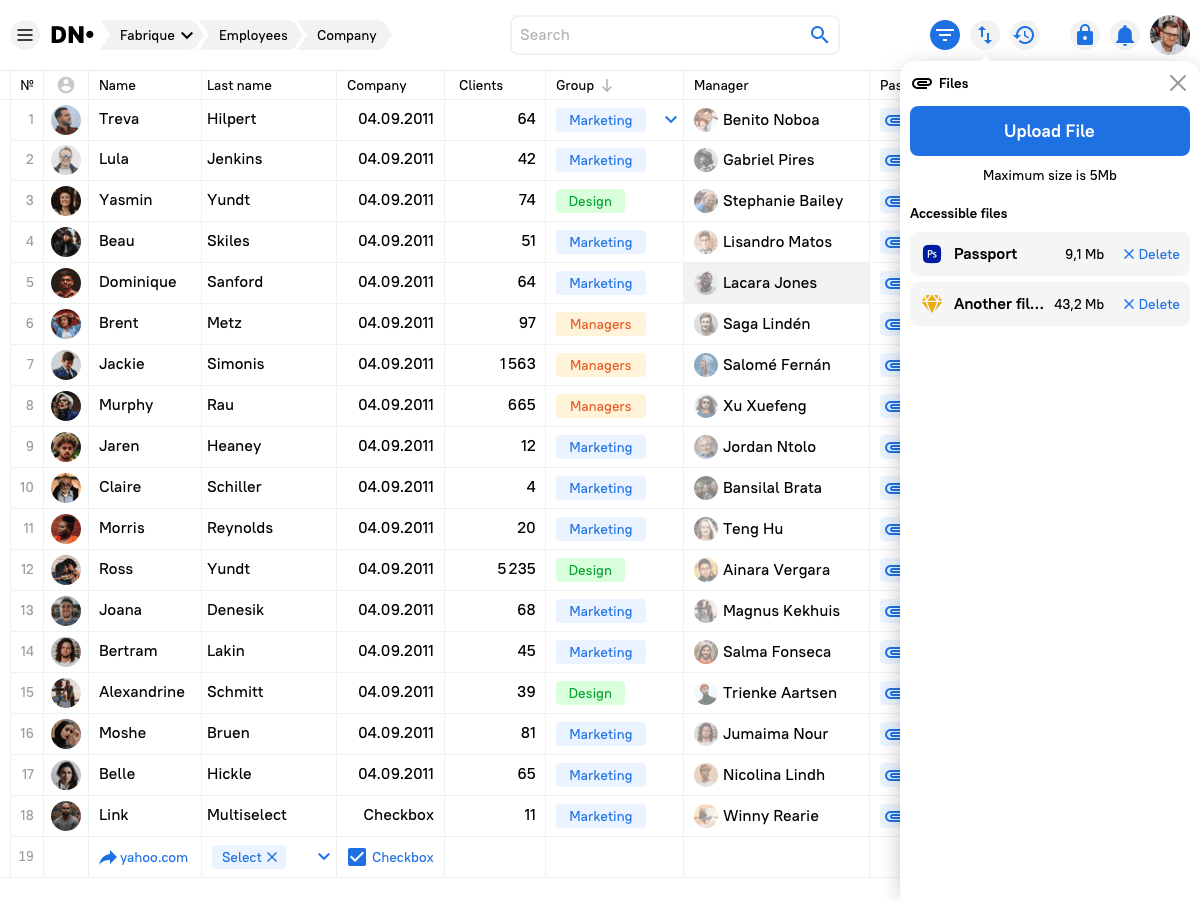Viewport: 1200px width, 900px height.
Task: Click the Managers tag in Murphy's row
Action: tap(600, 406)
